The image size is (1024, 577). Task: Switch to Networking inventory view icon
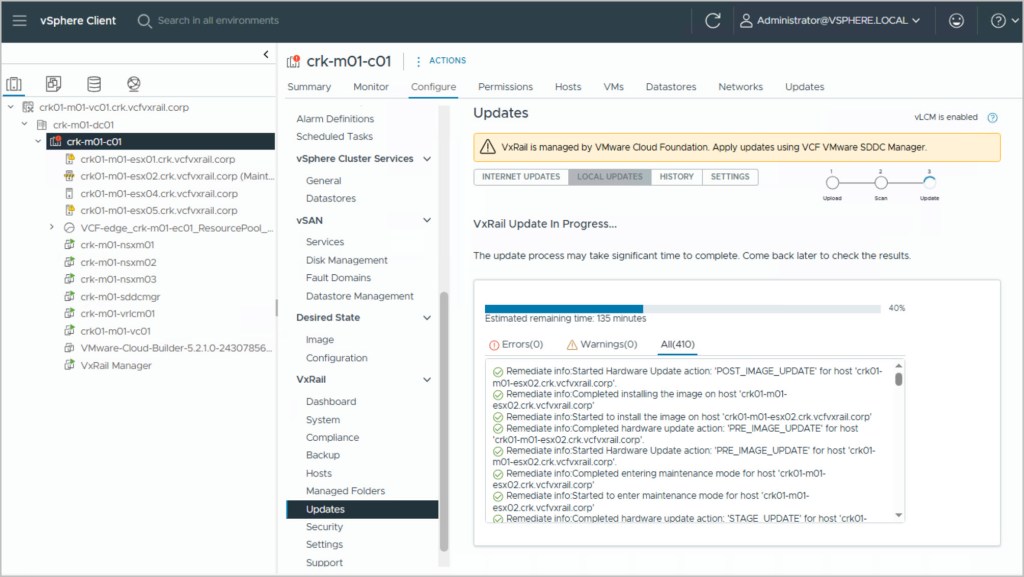tap(133, 84)
